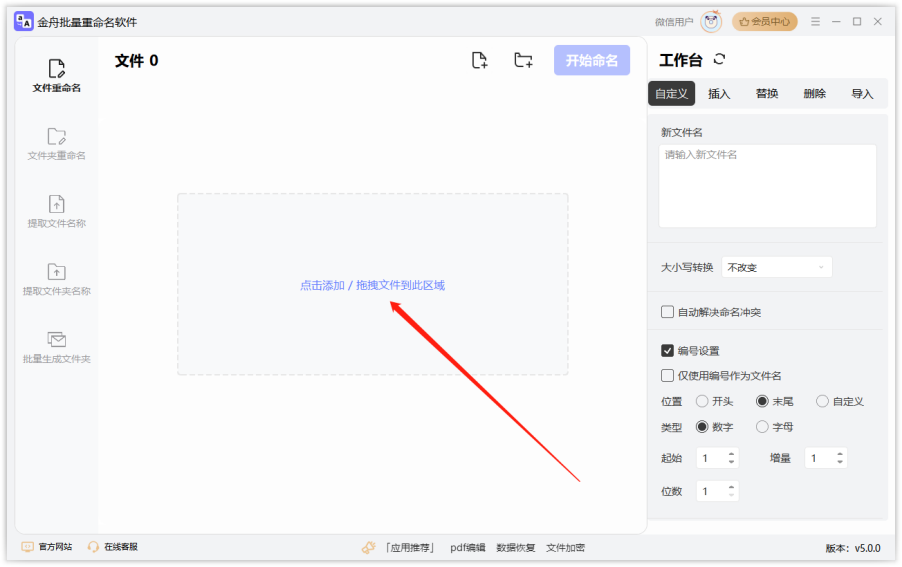The height and width of the screenshot is (567, 902).
Task: Maximize the window
Action: (x=857, y=22)
